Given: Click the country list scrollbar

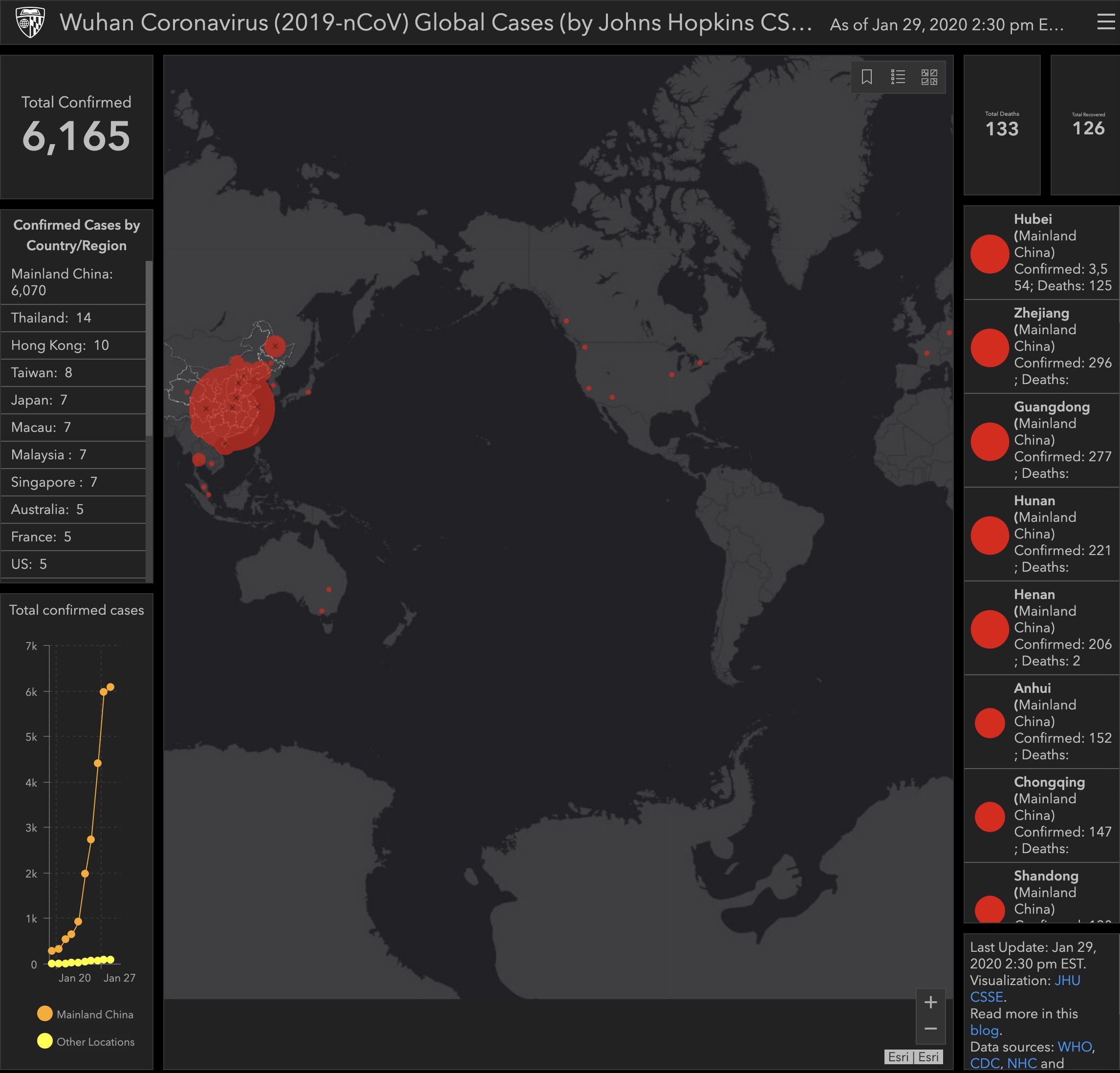Looking at the screenshot, I should (x=149, y=348).
